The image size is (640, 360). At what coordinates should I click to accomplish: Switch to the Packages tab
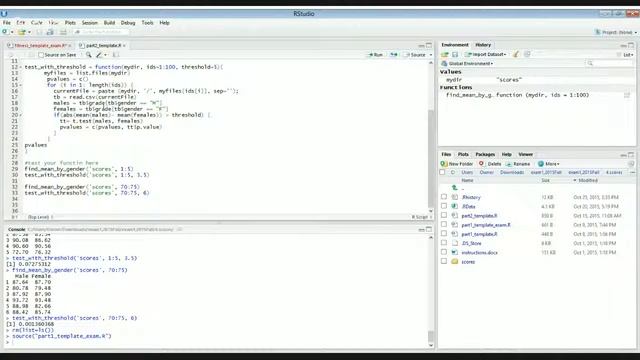[x=485, y=154]
